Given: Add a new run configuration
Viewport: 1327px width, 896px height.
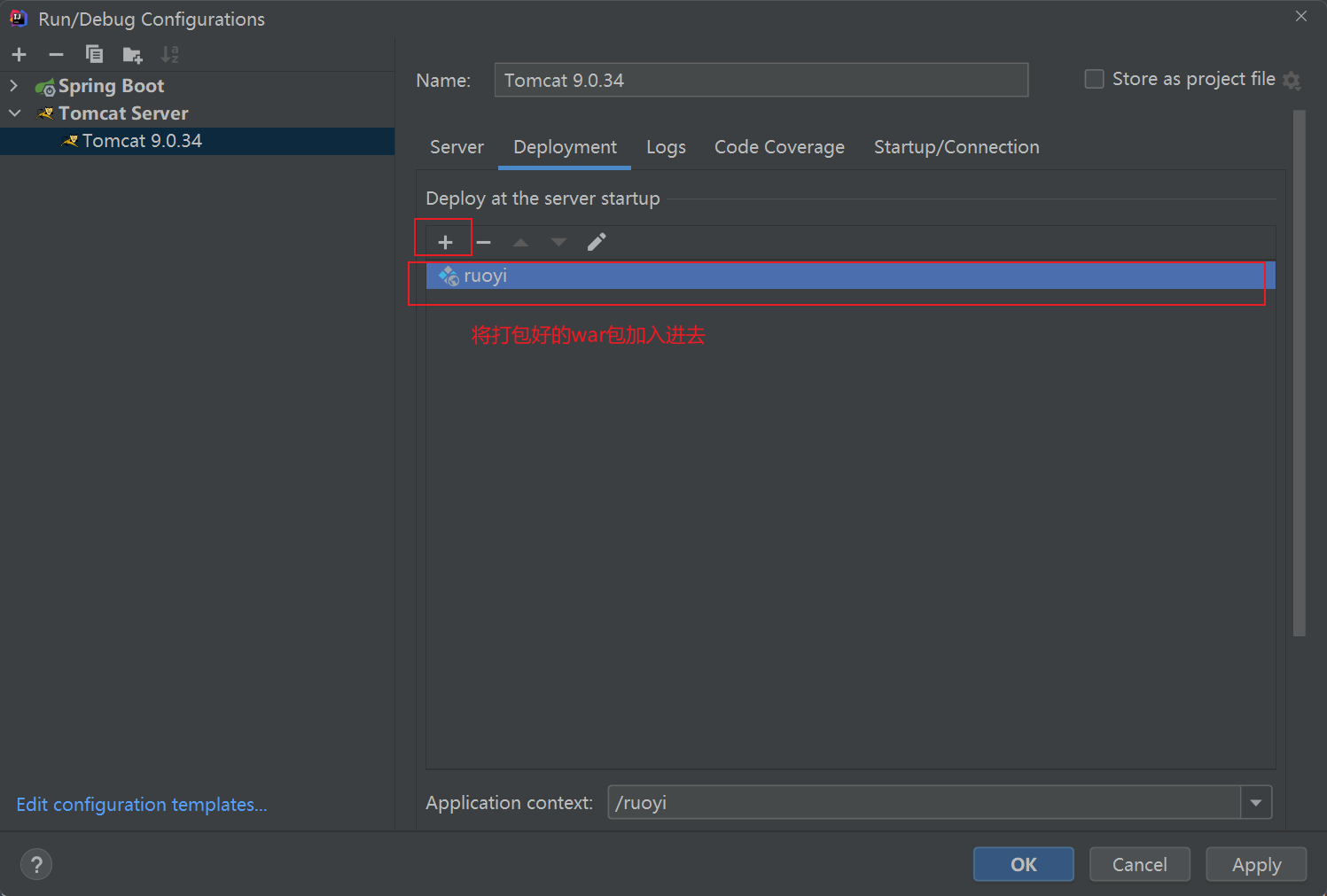Looking at the screenshot, I should pyautogui.click(x=20, y=55).
